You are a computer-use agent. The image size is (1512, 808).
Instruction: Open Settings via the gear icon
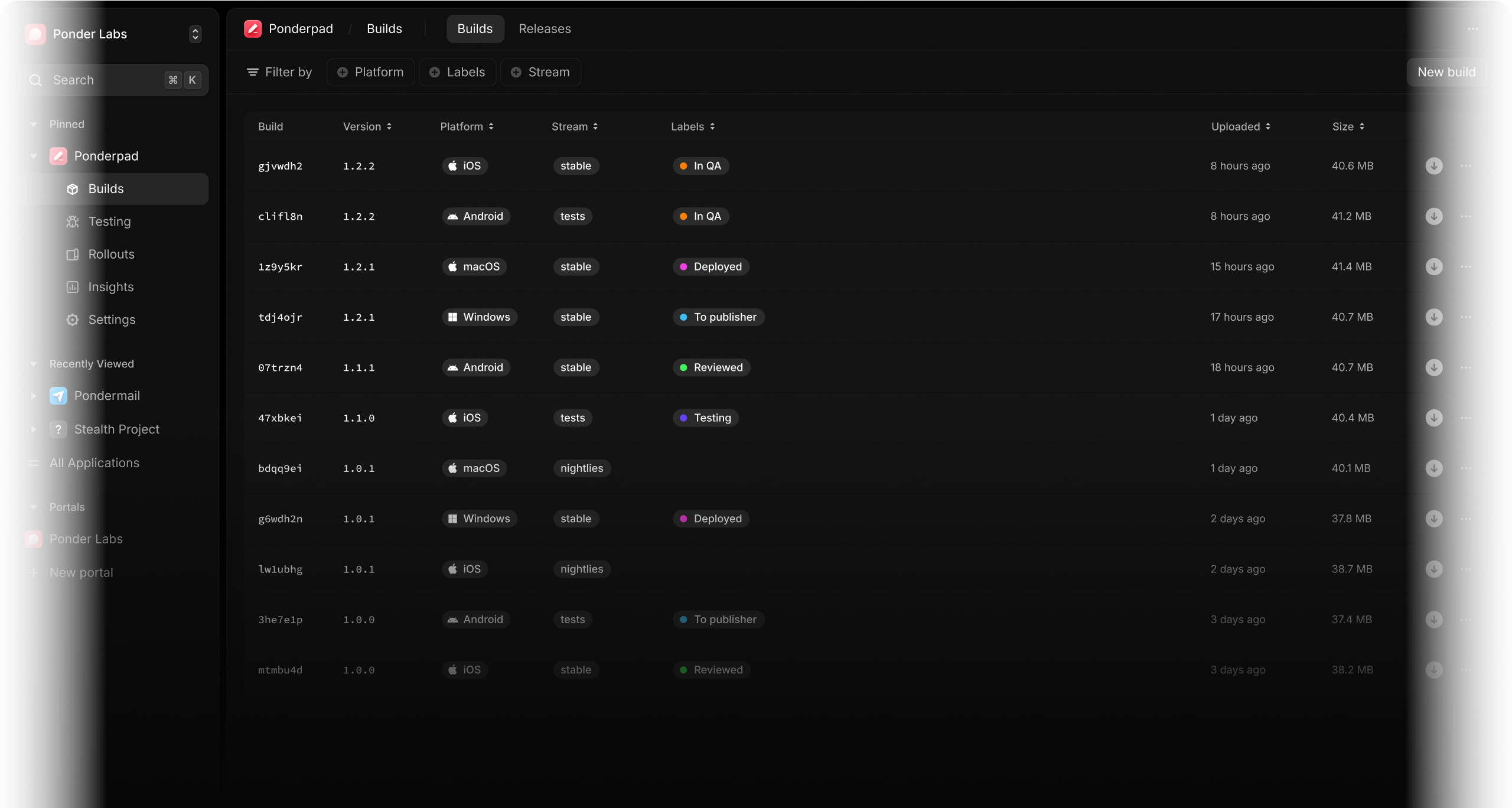coord(72,320)
